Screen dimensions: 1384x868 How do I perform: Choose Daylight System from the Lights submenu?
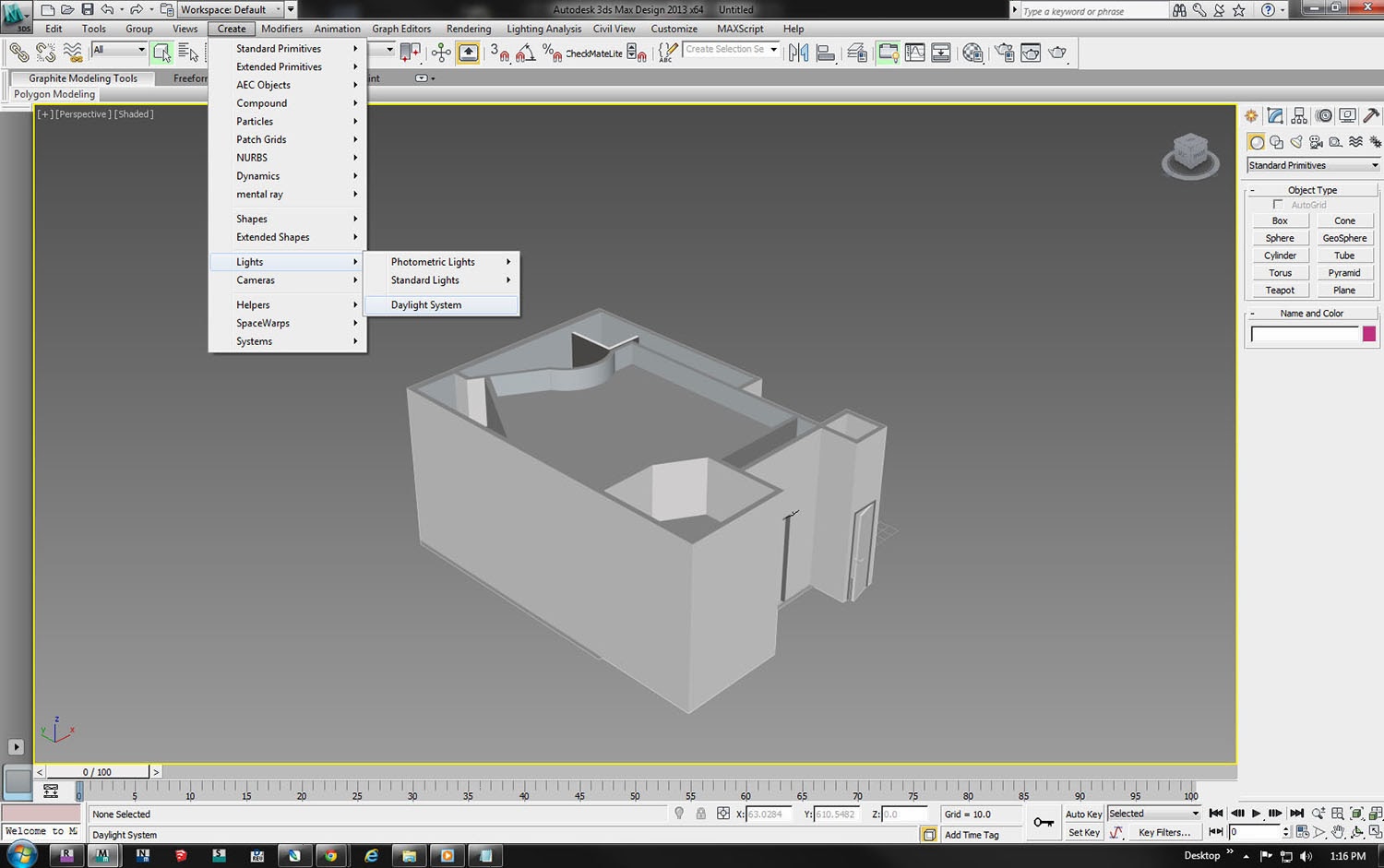point(442,305)
